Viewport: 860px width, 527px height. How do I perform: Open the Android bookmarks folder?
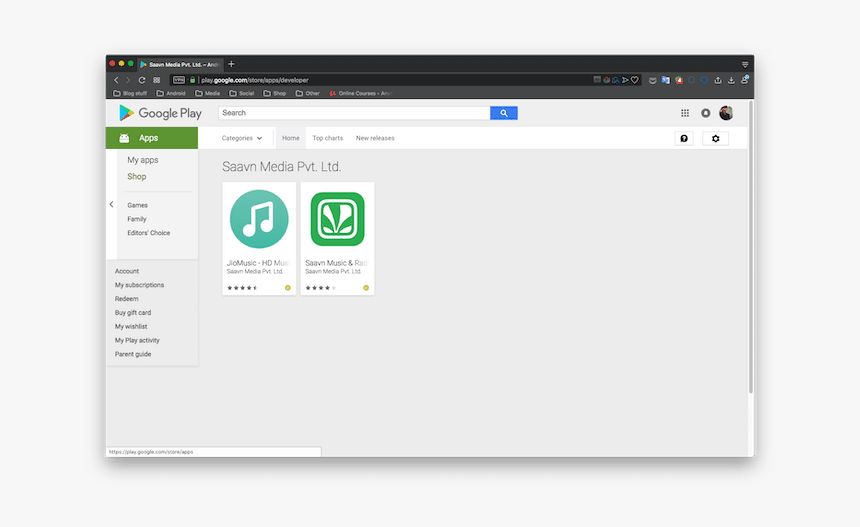[171, 93]
